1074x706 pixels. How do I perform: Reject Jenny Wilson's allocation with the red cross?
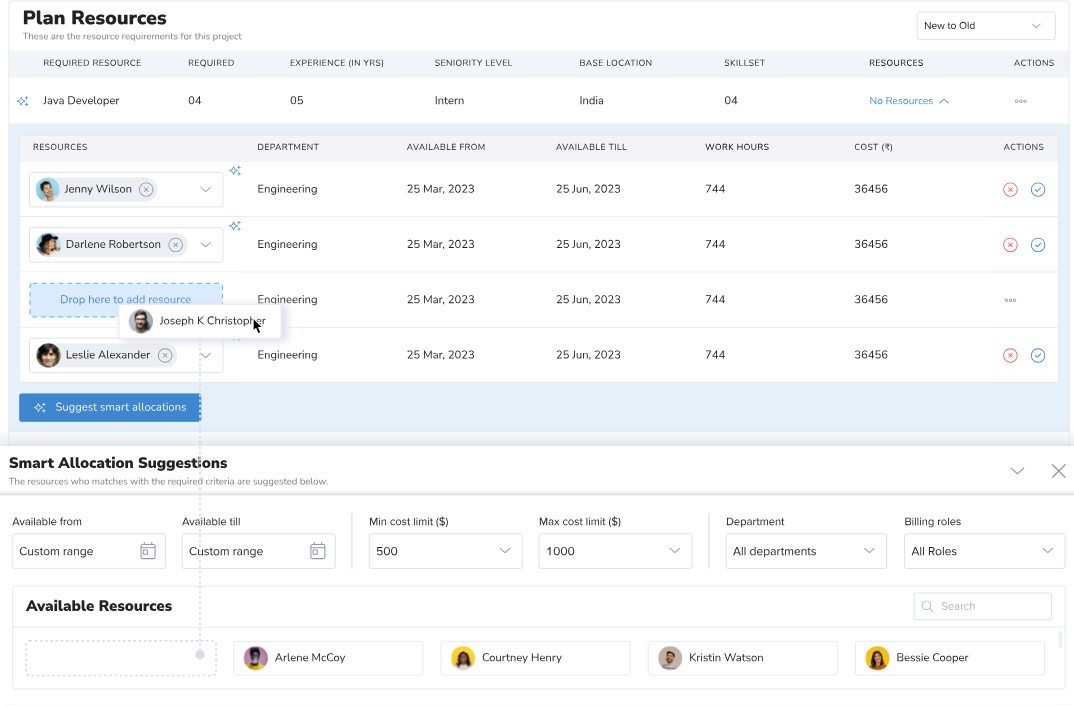click(x=1010, y=189)
